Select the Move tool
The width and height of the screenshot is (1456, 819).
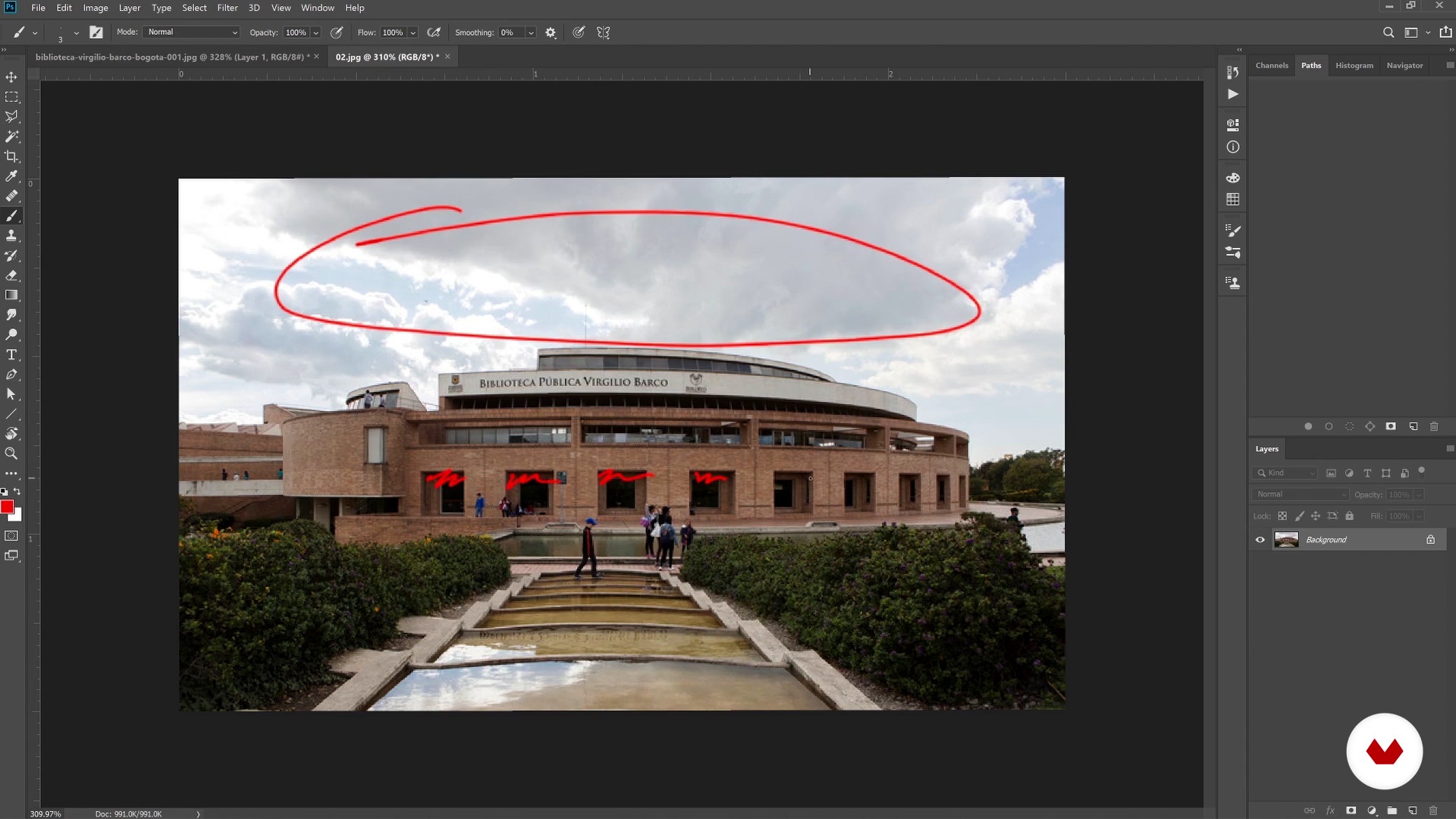11,77
